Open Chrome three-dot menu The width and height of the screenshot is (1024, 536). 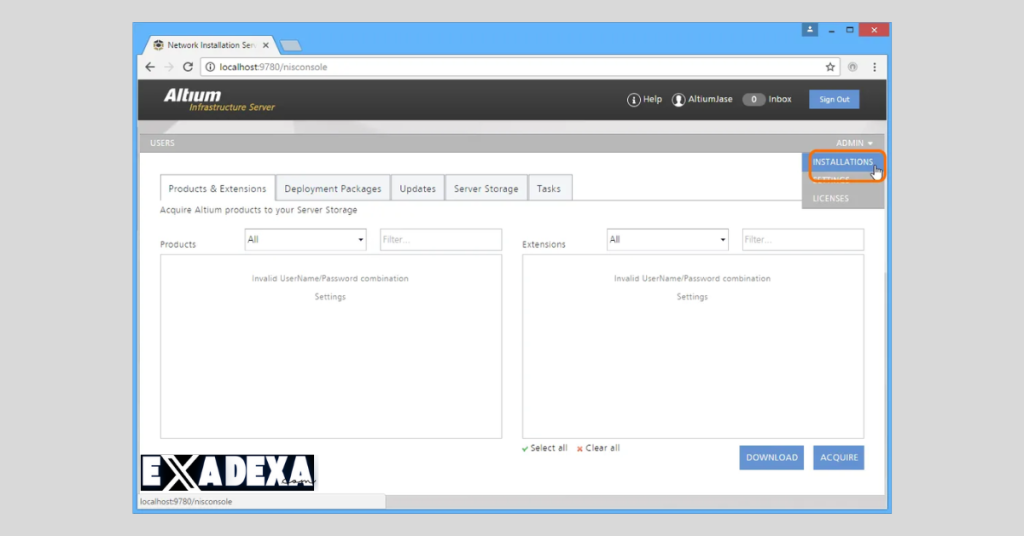pyautogui.click(x=874, y=67)
